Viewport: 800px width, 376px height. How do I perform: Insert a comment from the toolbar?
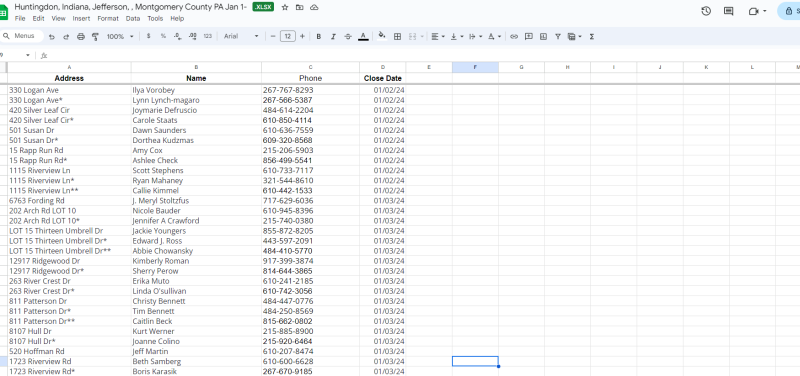(x=529, y=36)
